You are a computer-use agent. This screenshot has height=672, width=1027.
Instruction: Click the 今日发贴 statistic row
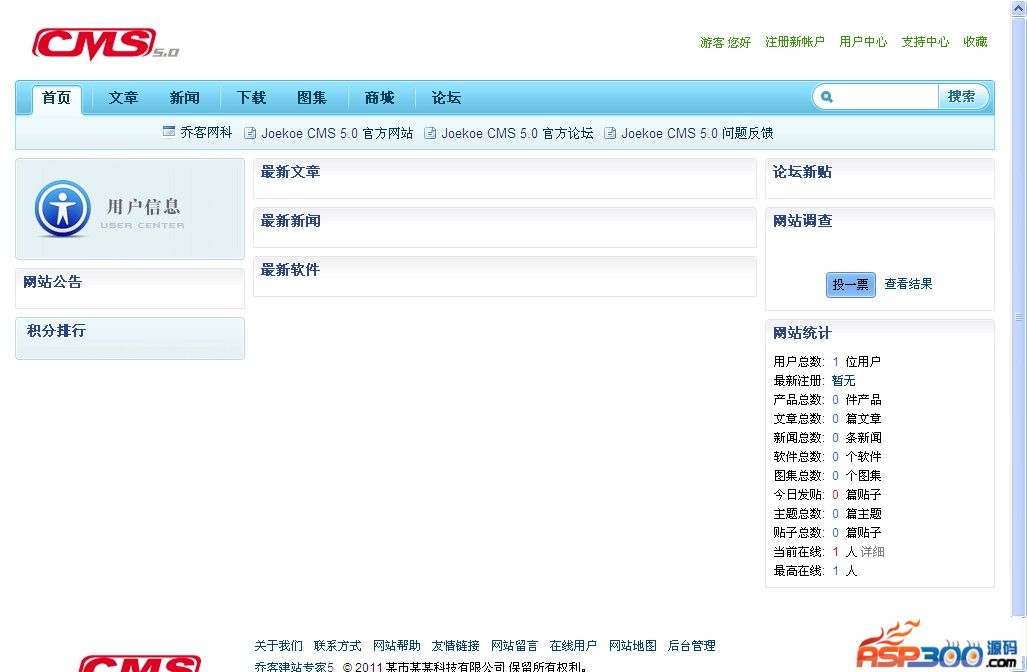point(827,495)
